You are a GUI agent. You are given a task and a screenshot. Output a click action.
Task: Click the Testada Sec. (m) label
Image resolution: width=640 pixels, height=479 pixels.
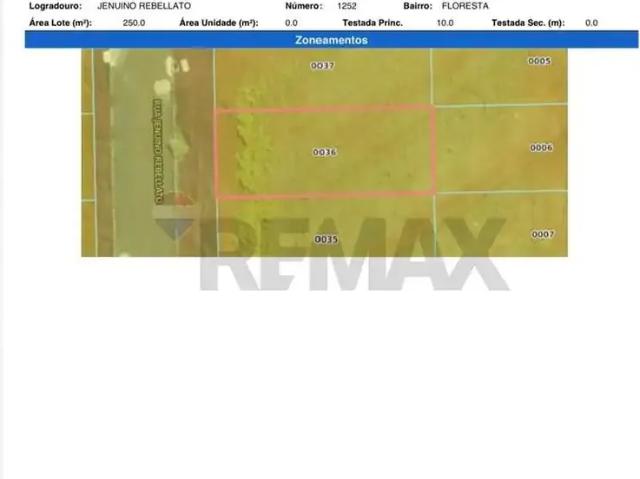click(x=528, y=23)
